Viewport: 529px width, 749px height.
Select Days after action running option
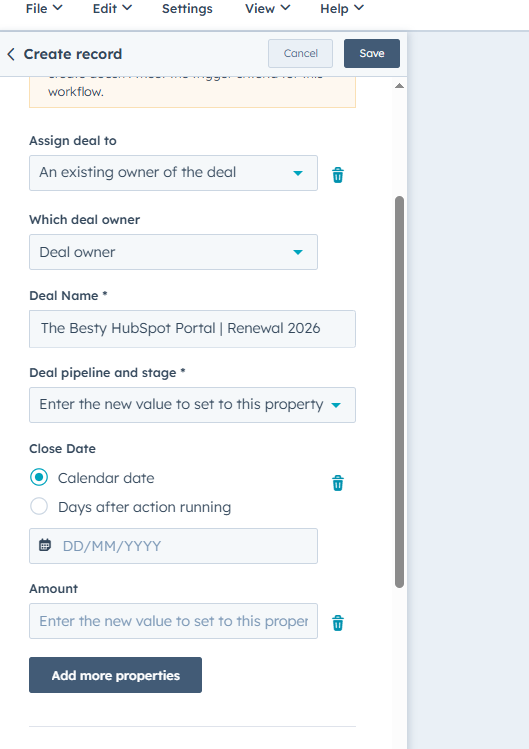pos(39,506)
